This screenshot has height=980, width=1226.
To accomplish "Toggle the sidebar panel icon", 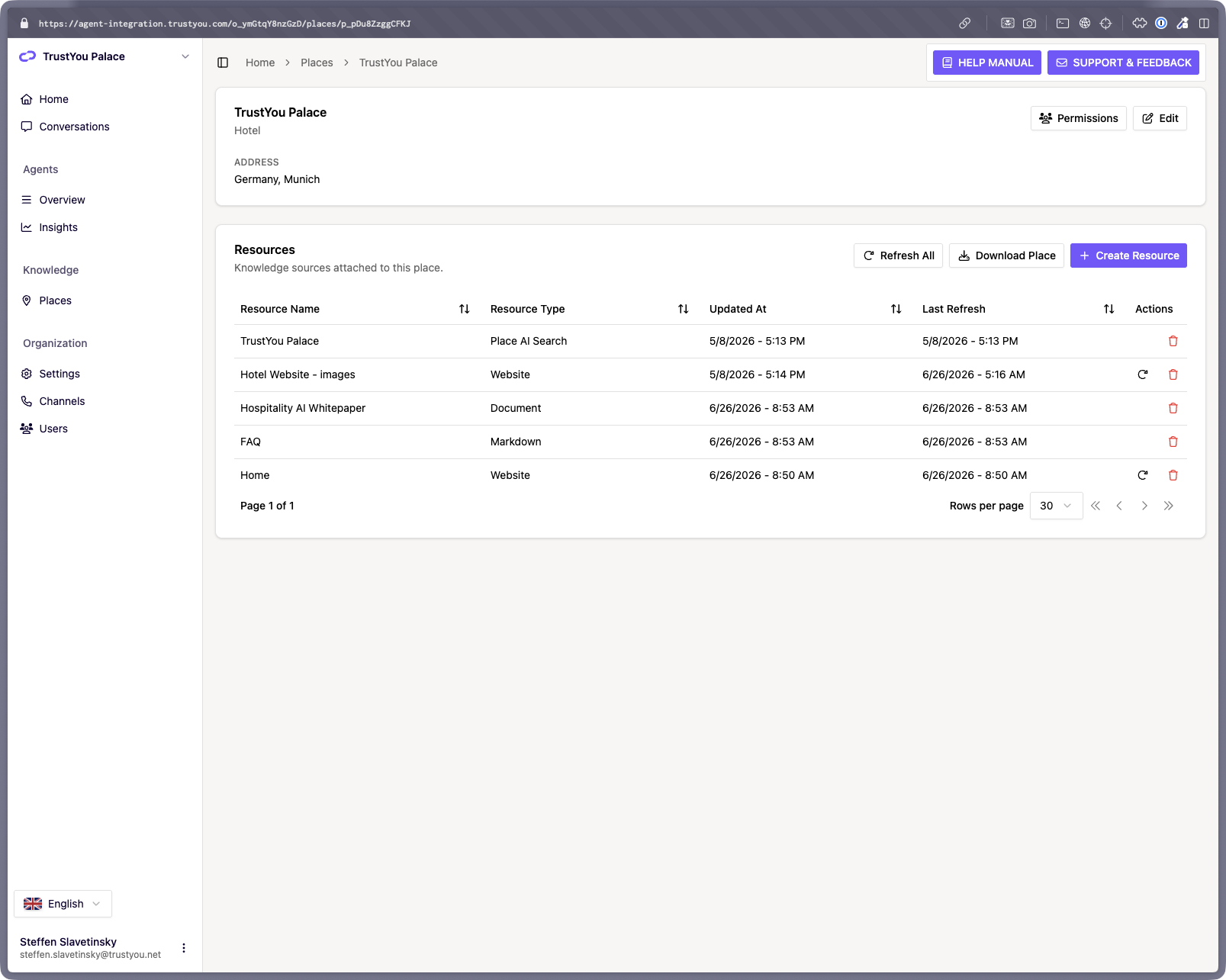I will tap(223, 63).
